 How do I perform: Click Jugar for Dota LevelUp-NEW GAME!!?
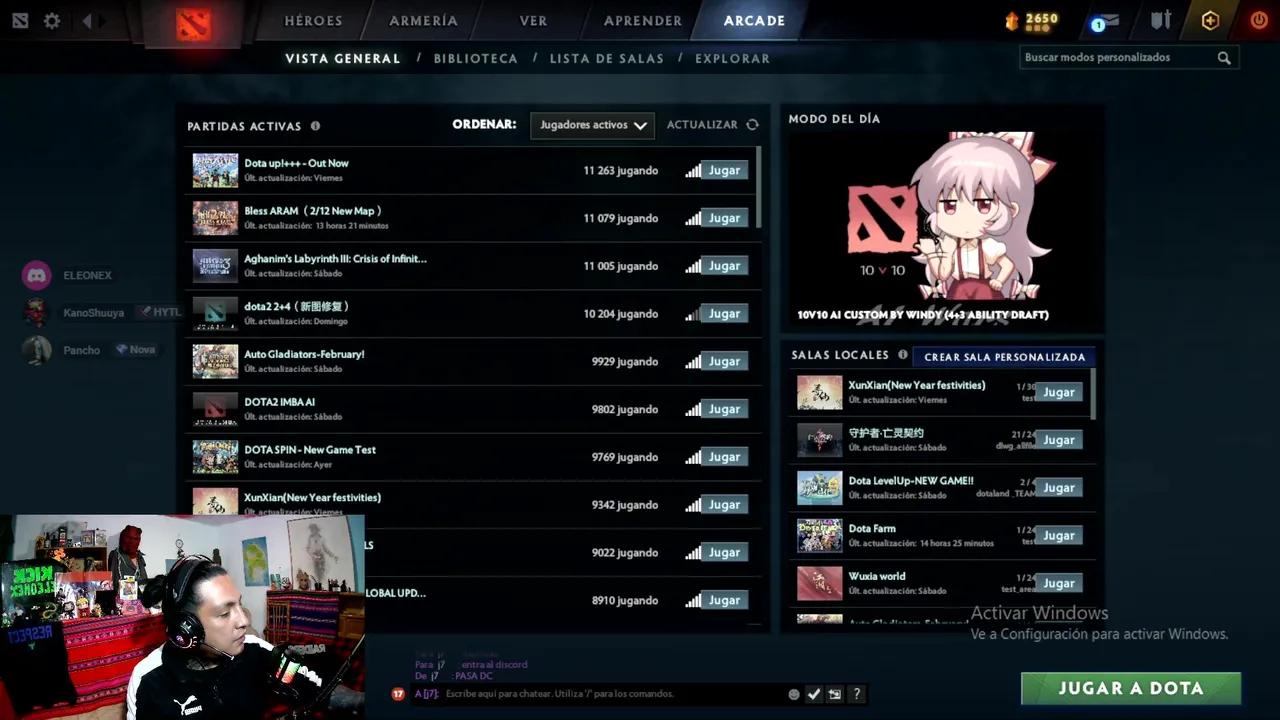point(1058,488)
